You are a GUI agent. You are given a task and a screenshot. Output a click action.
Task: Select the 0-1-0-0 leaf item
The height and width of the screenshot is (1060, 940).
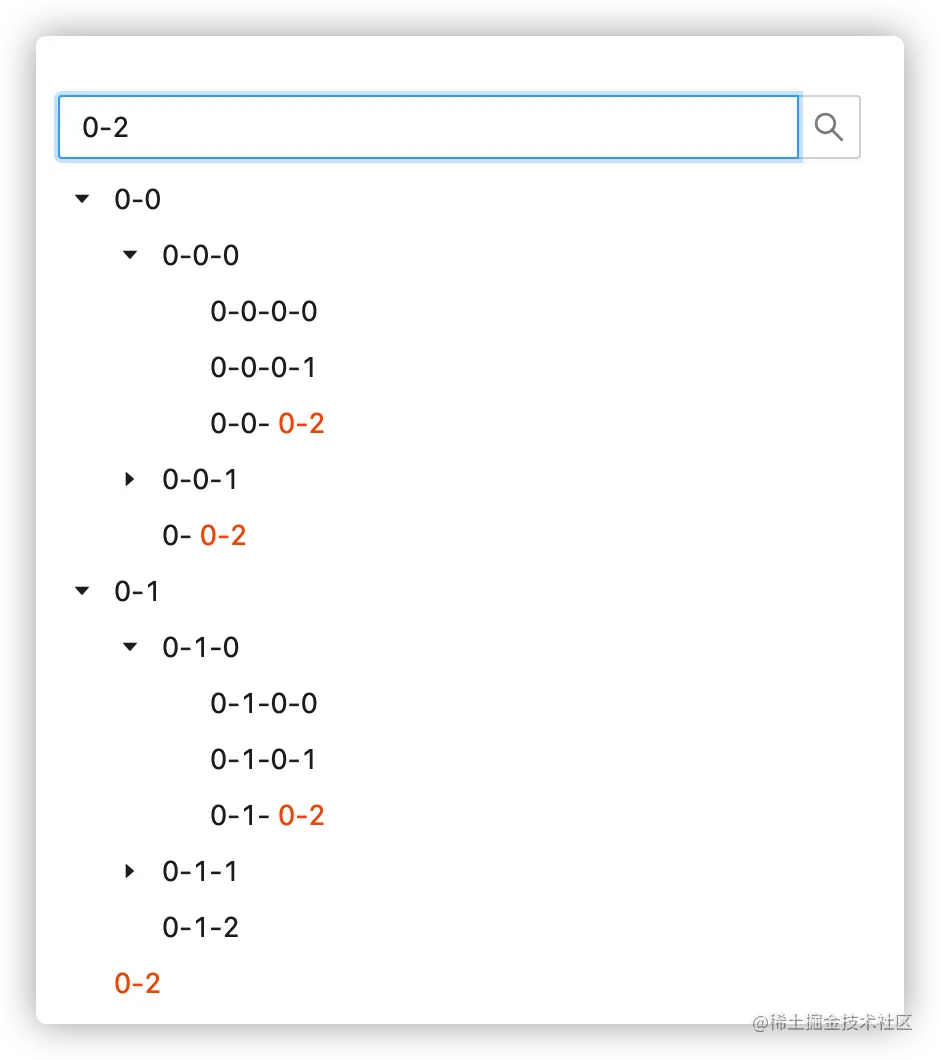264,704
